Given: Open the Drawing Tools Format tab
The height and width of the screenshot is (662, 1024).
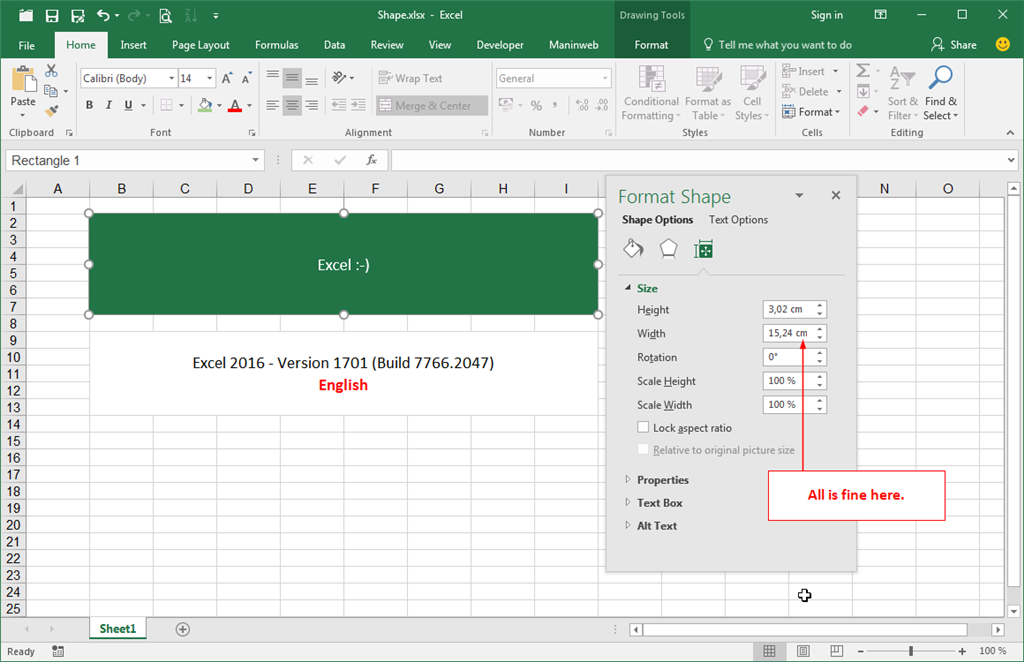Looking at the screenshot, I should point(651,45).
